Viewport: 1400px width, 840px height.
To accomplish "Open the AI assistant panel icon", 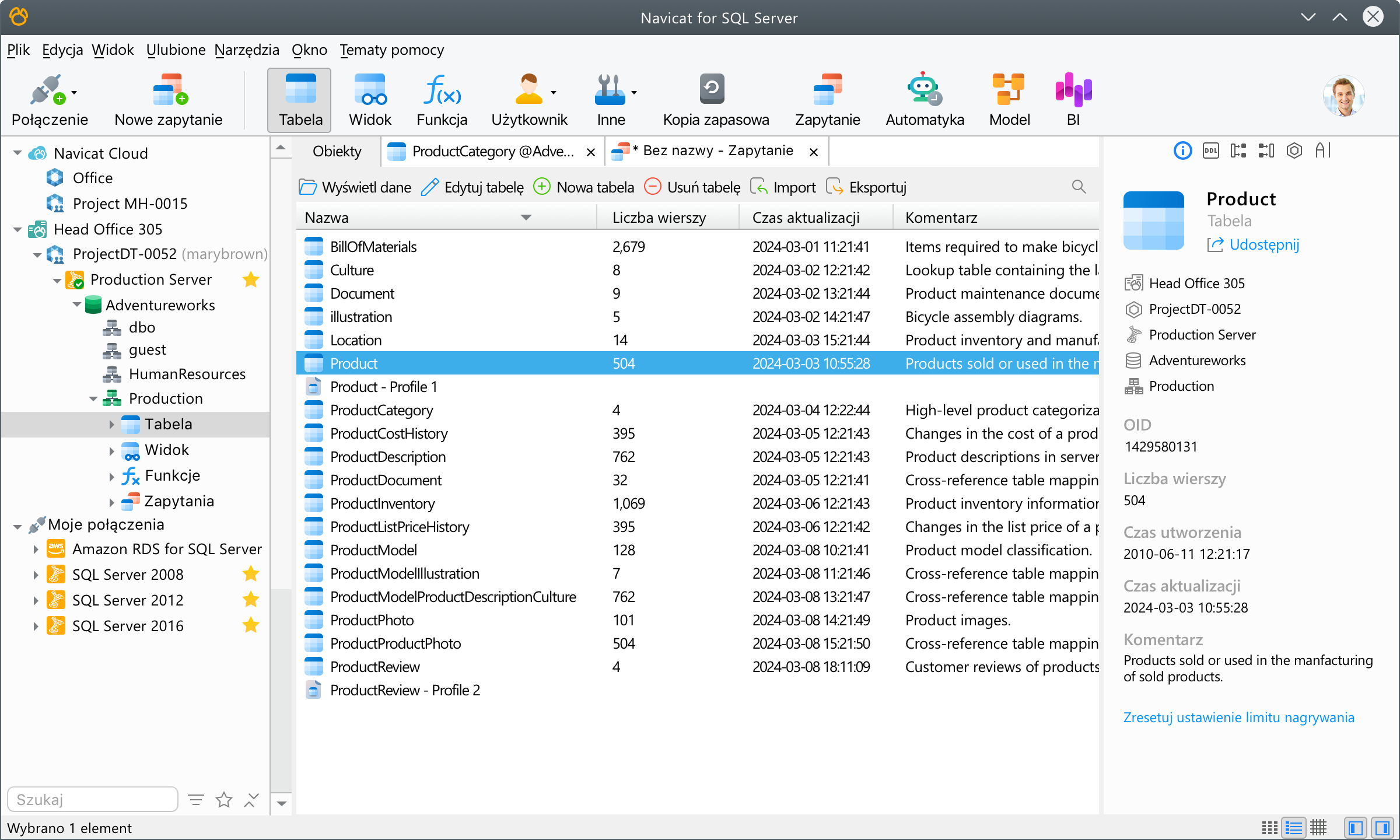I will pyautogui.click(x=1323, y=151).
